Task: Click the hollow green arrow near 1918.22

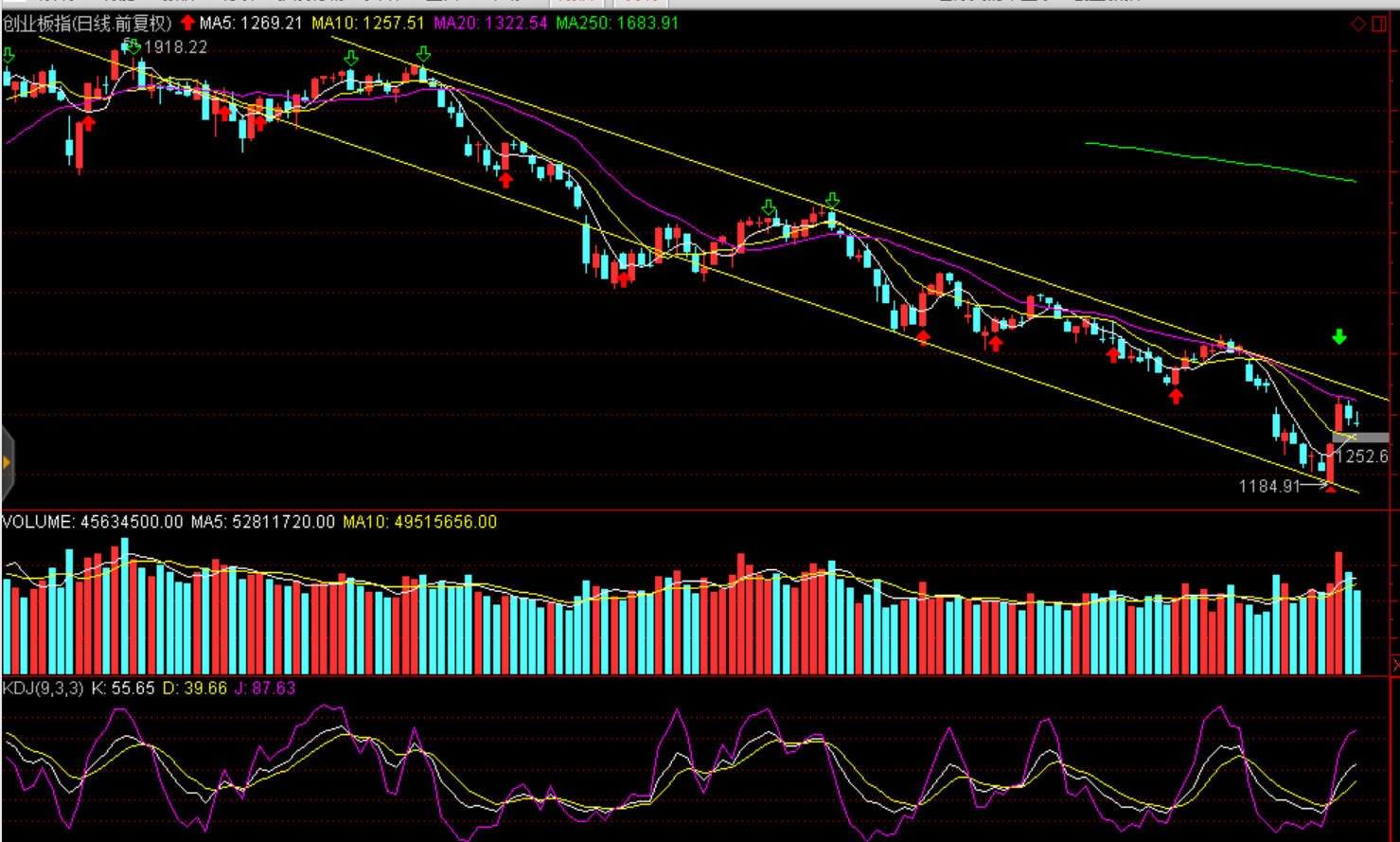Action: (x=134, y=46)
